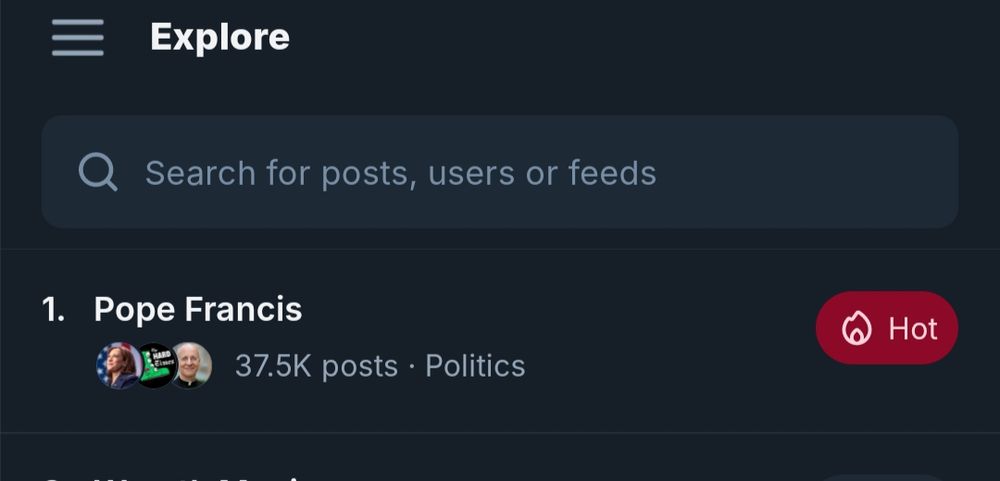1000x481 pixels.
Task: Click the partially visible badge on second topic
Action: pyautogui.click(x=882, y=477)
